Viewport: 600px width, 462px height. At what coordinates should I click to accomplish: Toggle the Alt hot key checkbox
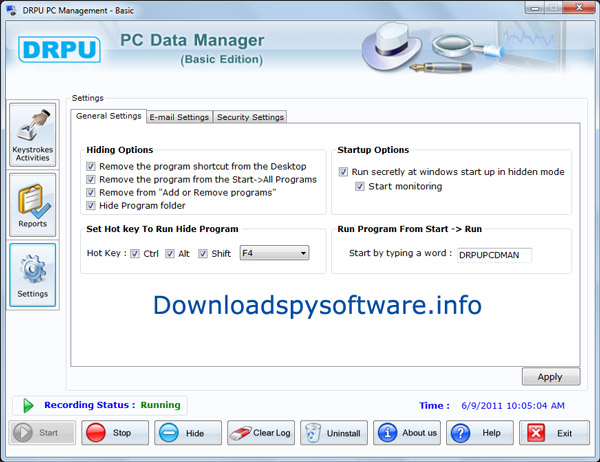[x=170, y=254]
